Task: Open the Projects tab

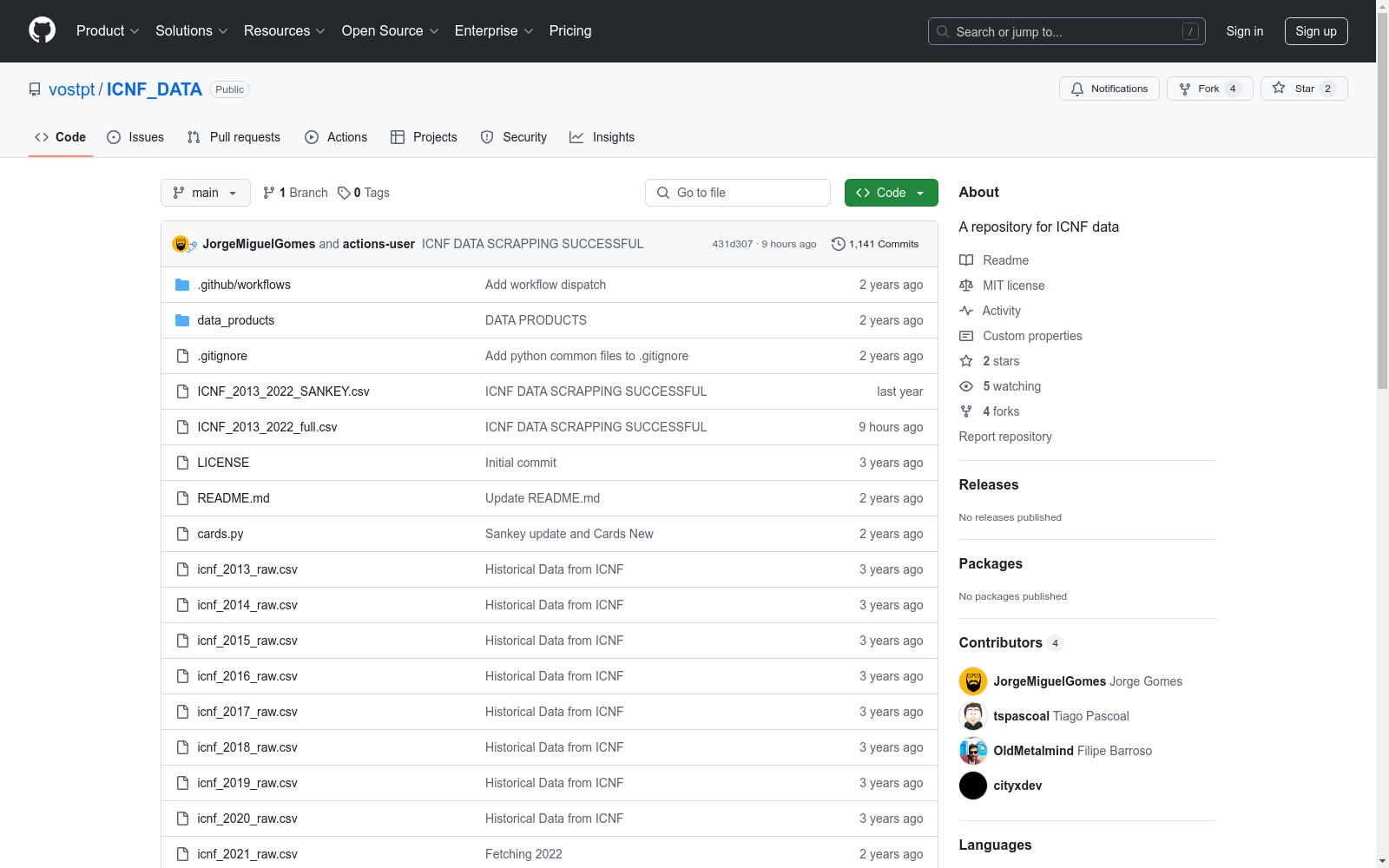Action: (424, 137)
